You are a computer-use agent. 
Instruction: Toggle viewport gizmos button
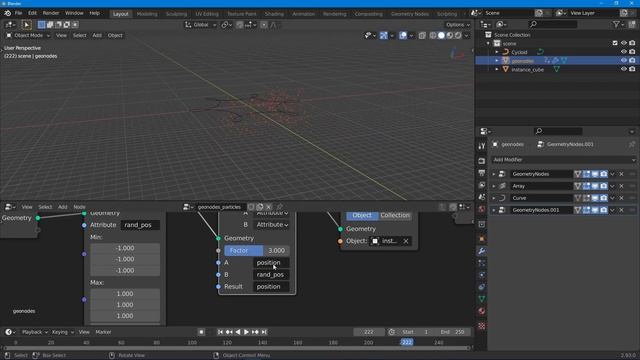click(x=383, y=36)
